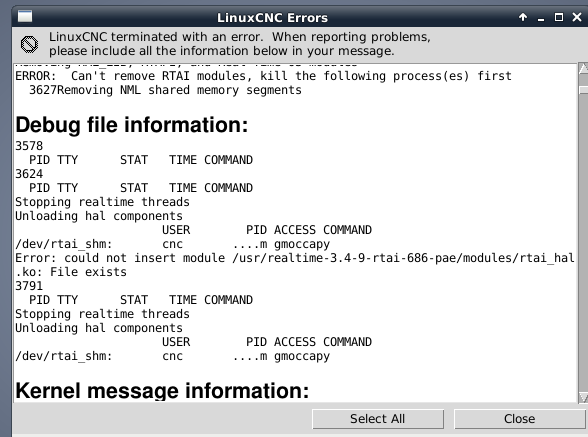
Task: Click the 'LinuxCNC terminated with an error' message
Action: coord(240,44)
